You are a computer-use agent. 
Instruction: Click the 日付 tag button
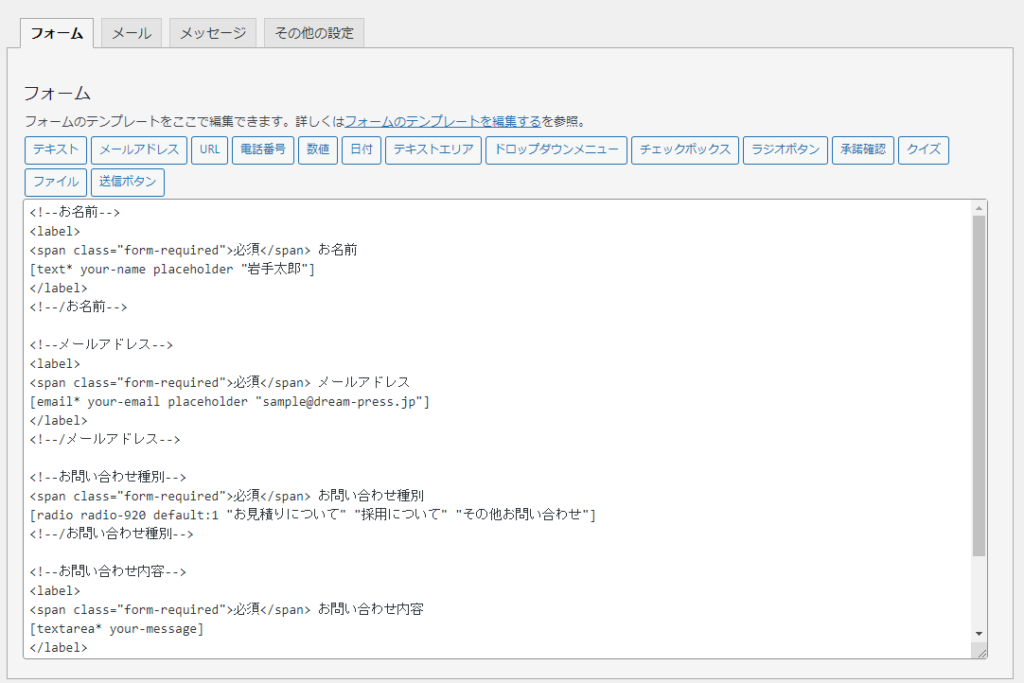point(361,151)
